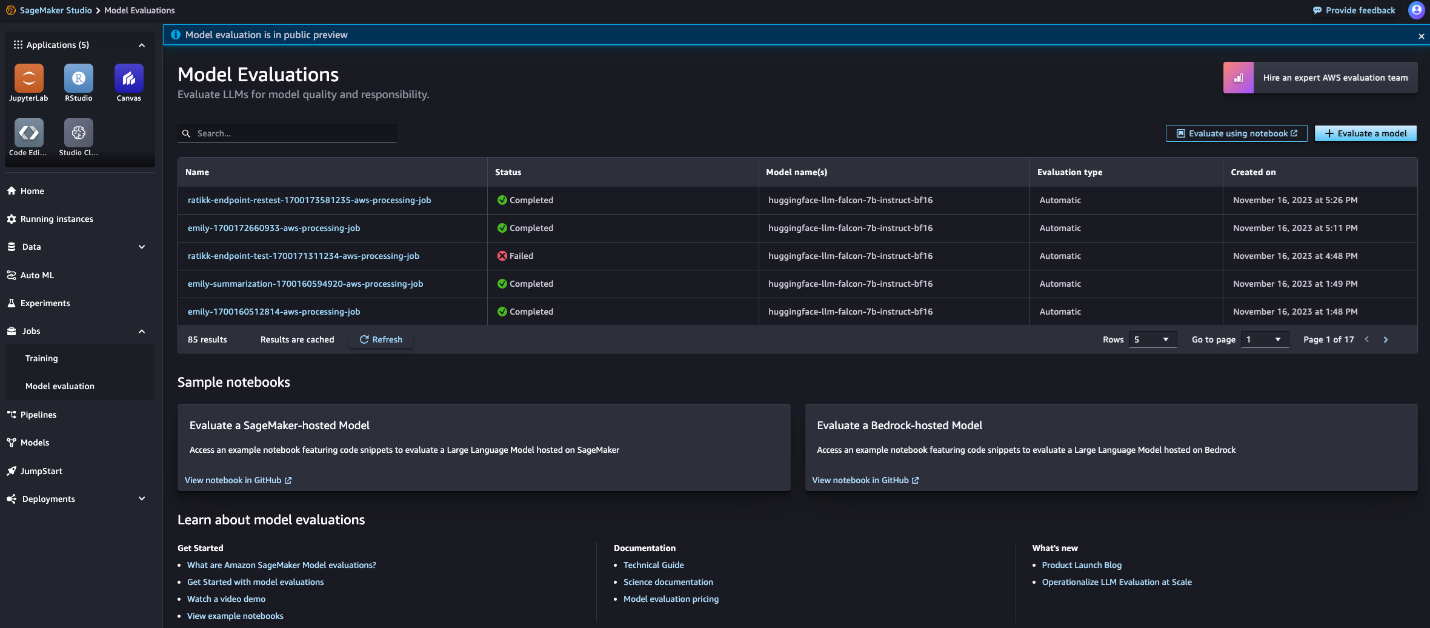The width and height of the screenshot is (1430, 628).
Task: Open the Model evaluation pricing link
Action: click(x=670, y=598)
